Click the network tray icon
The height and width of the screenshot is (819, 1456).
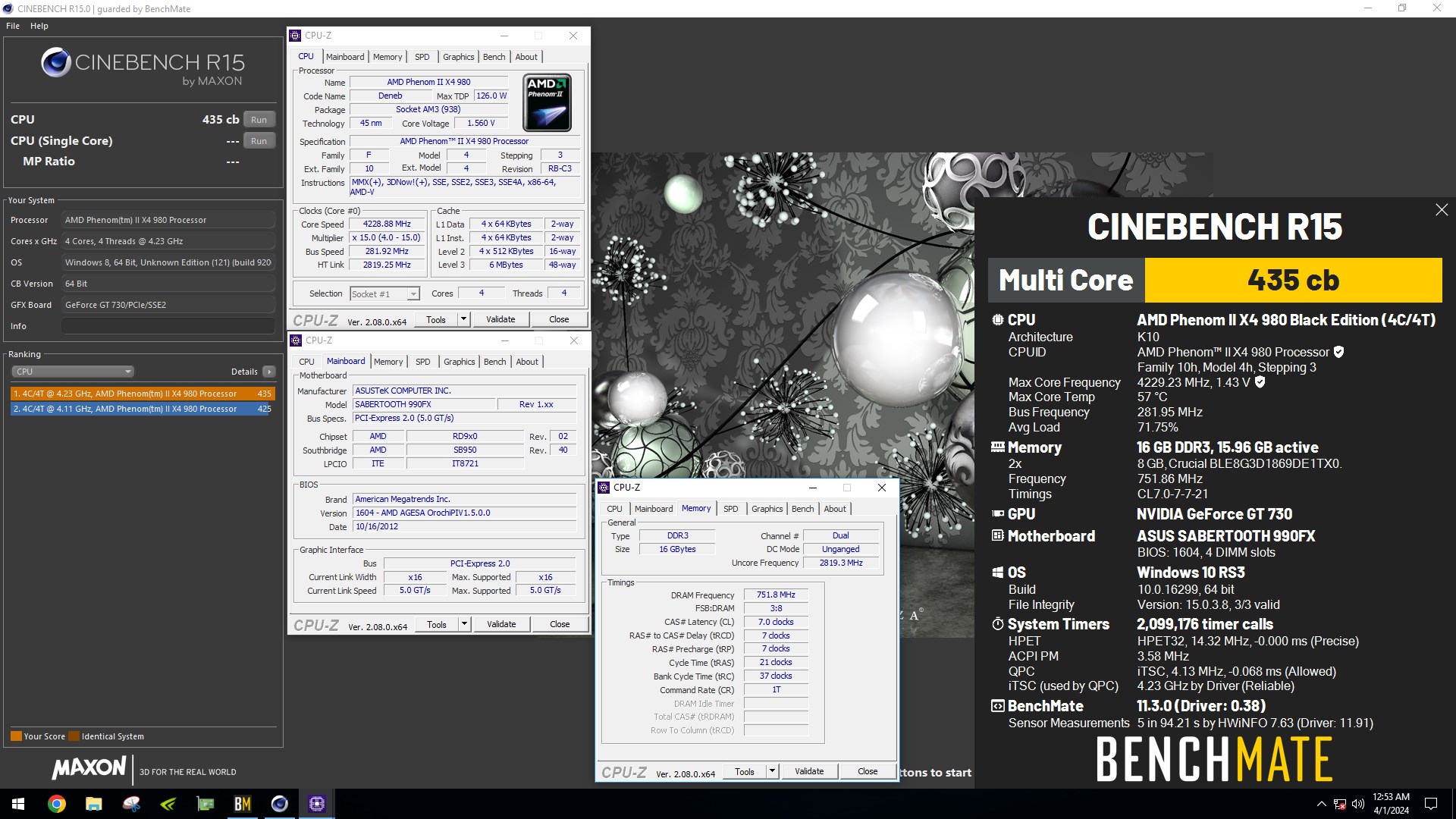[1340, 804]
